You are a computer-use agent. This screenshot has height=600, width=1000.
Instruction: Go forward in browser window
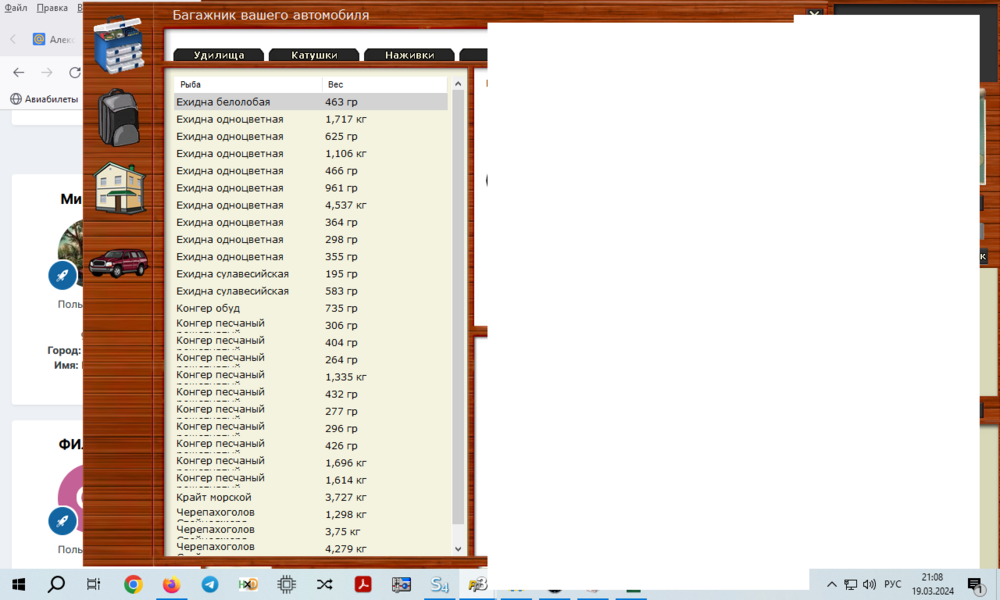(47, 73)
